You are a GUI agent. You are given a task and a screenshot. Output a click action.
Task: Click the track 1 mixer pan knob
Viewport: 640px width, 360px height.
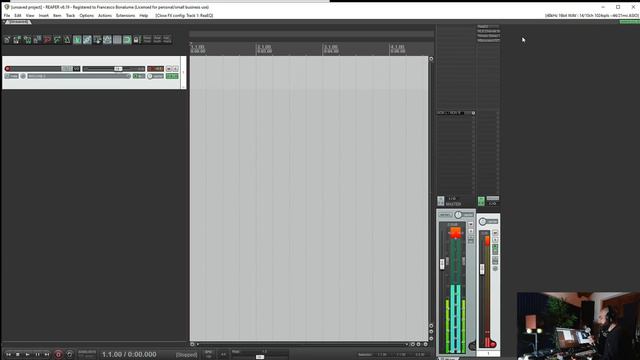(x=483, y=222)
